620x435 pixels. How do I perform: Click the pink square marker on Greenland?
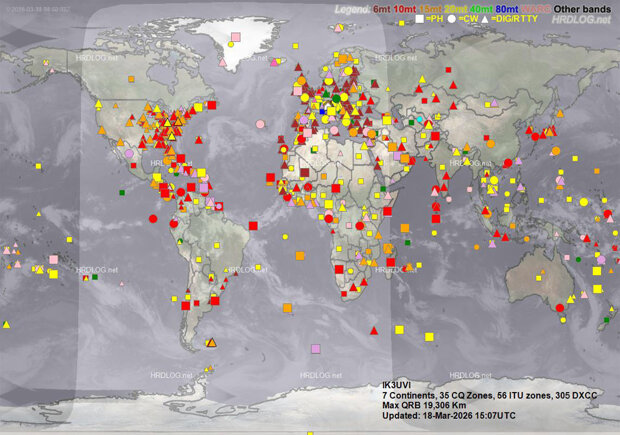tap(236, 37)
